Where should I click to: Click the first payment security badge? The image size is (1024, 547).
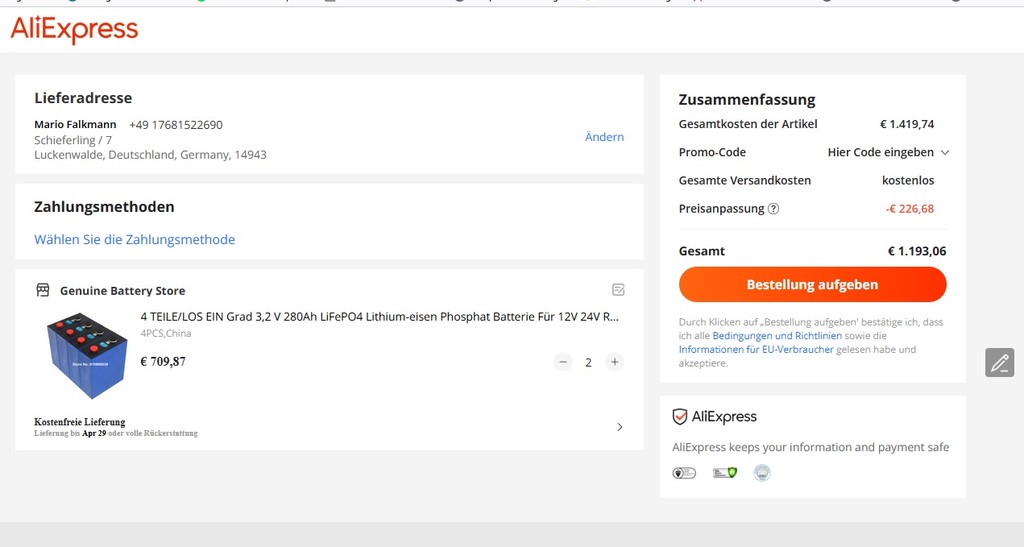[x=684, y=473]
